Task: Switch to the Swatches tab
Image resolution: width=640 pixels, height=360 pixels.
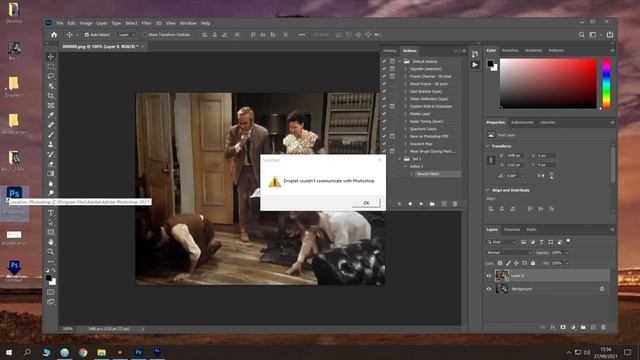Action: (510, 51)
